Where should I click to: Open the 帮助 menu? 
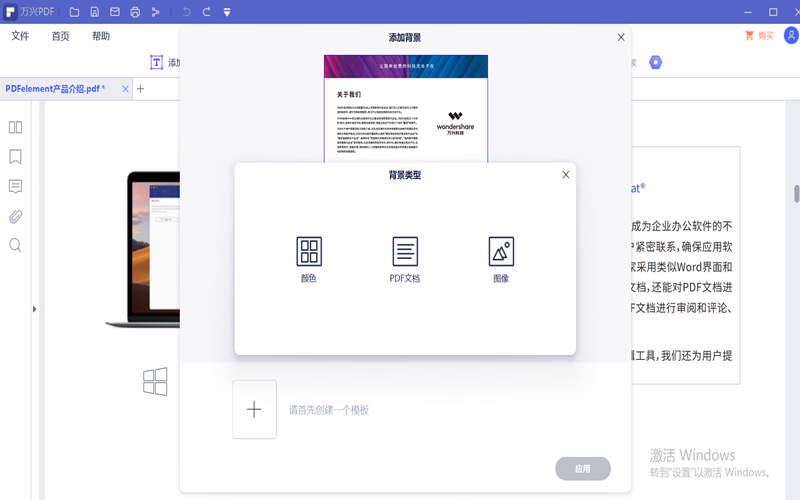coord(101,36)
